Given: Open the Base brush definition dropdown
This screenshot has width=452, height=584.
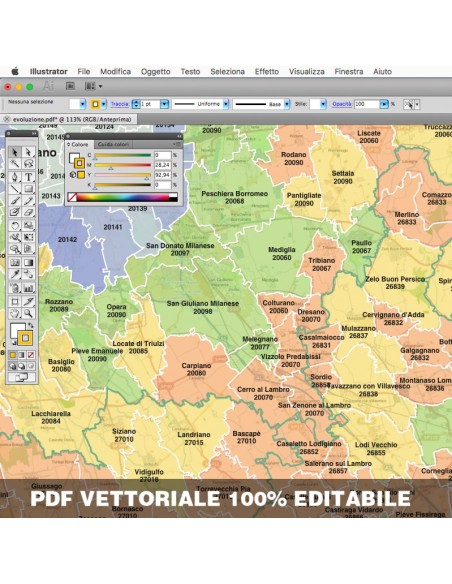Looking at the screenshot, I should [287, 104].
